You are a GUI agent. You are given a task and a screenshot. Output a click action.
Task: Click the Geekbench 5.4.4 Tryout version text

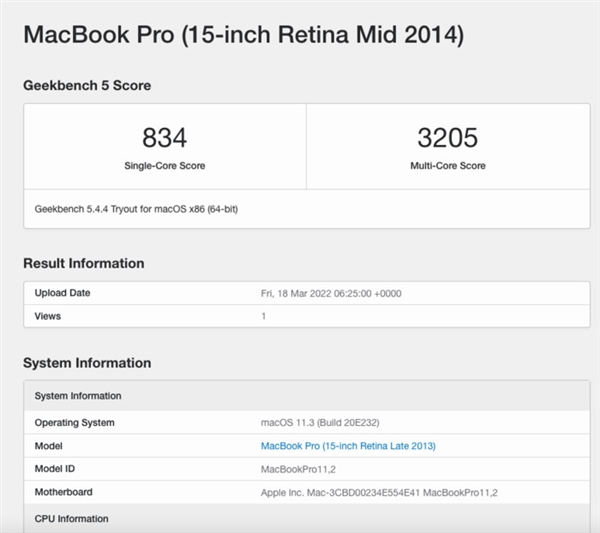coord(136,209)
